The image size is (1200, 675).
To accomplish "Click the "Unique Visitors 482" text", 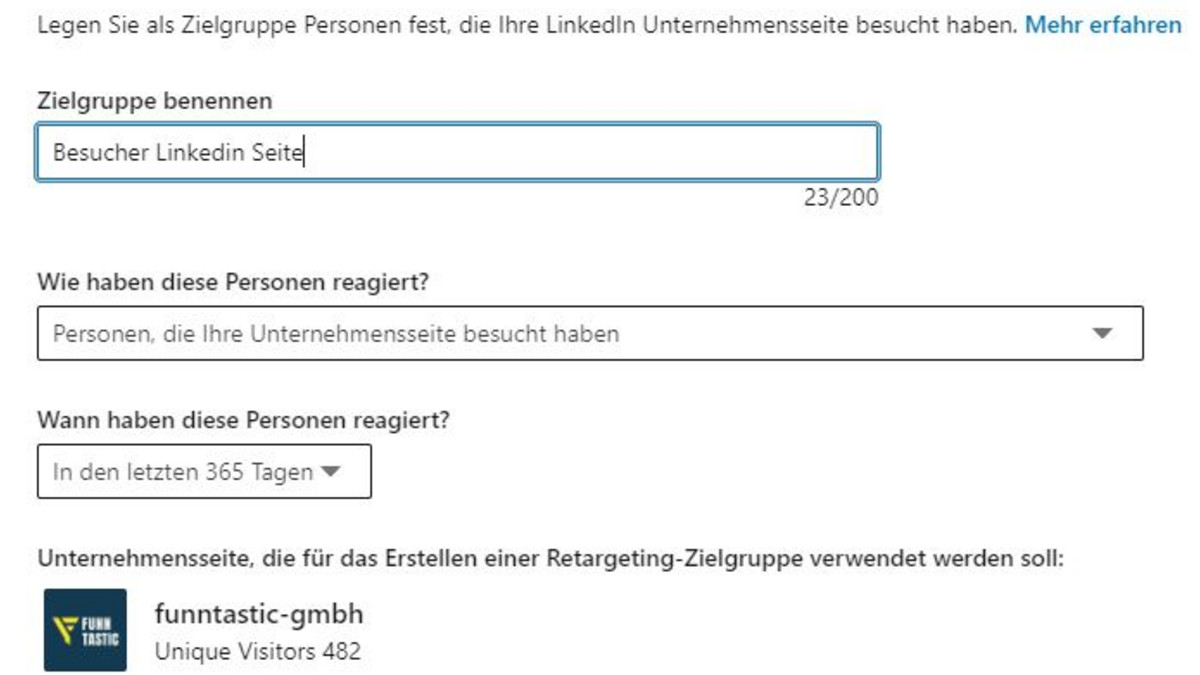I will (x=258, y=652).
